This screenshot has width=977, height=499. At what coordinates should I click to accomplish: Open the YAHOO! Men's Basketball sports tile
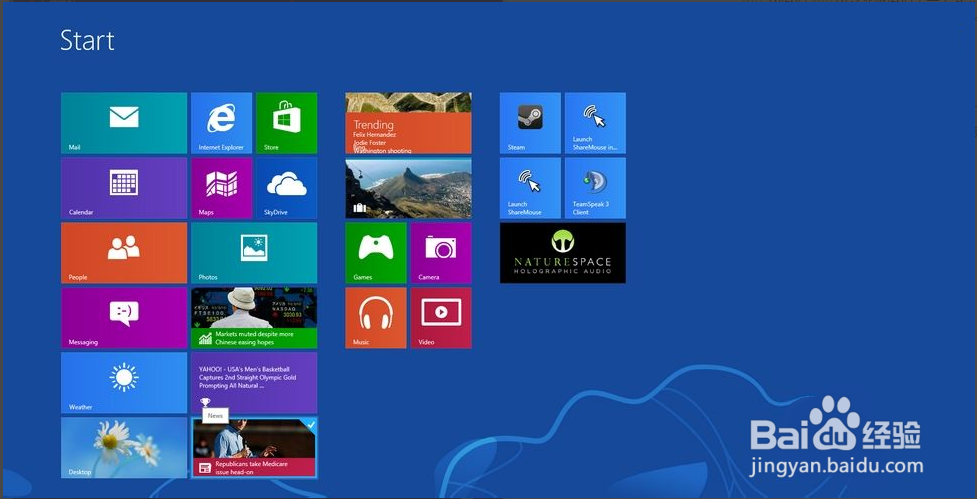click(254, 383)
